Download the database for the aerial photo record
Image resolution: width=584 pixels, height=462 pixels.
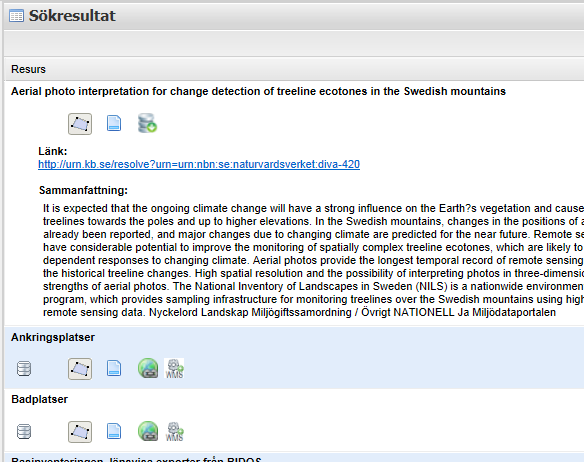point(147,123)
